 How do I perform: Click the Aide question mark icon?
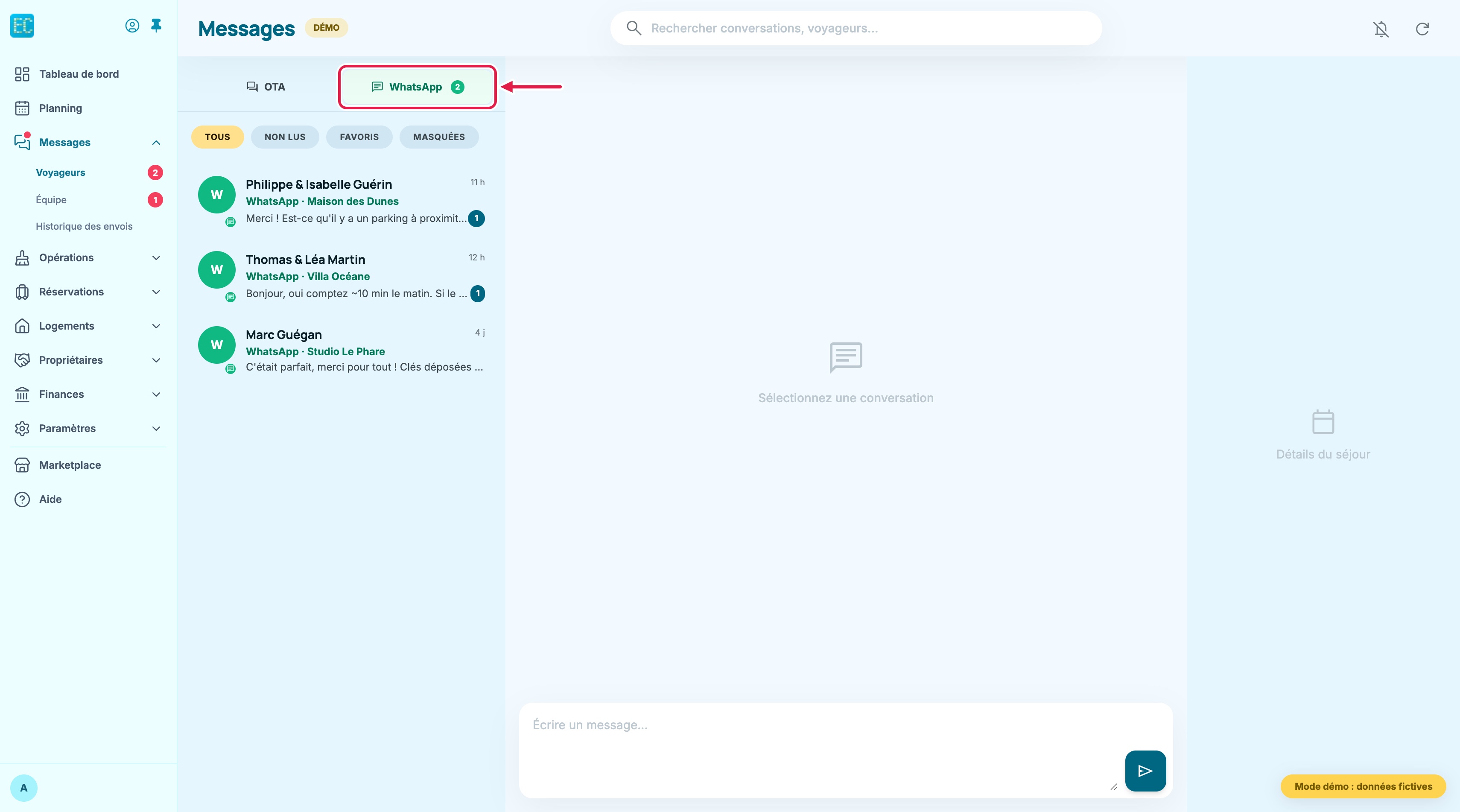(22, 499)
